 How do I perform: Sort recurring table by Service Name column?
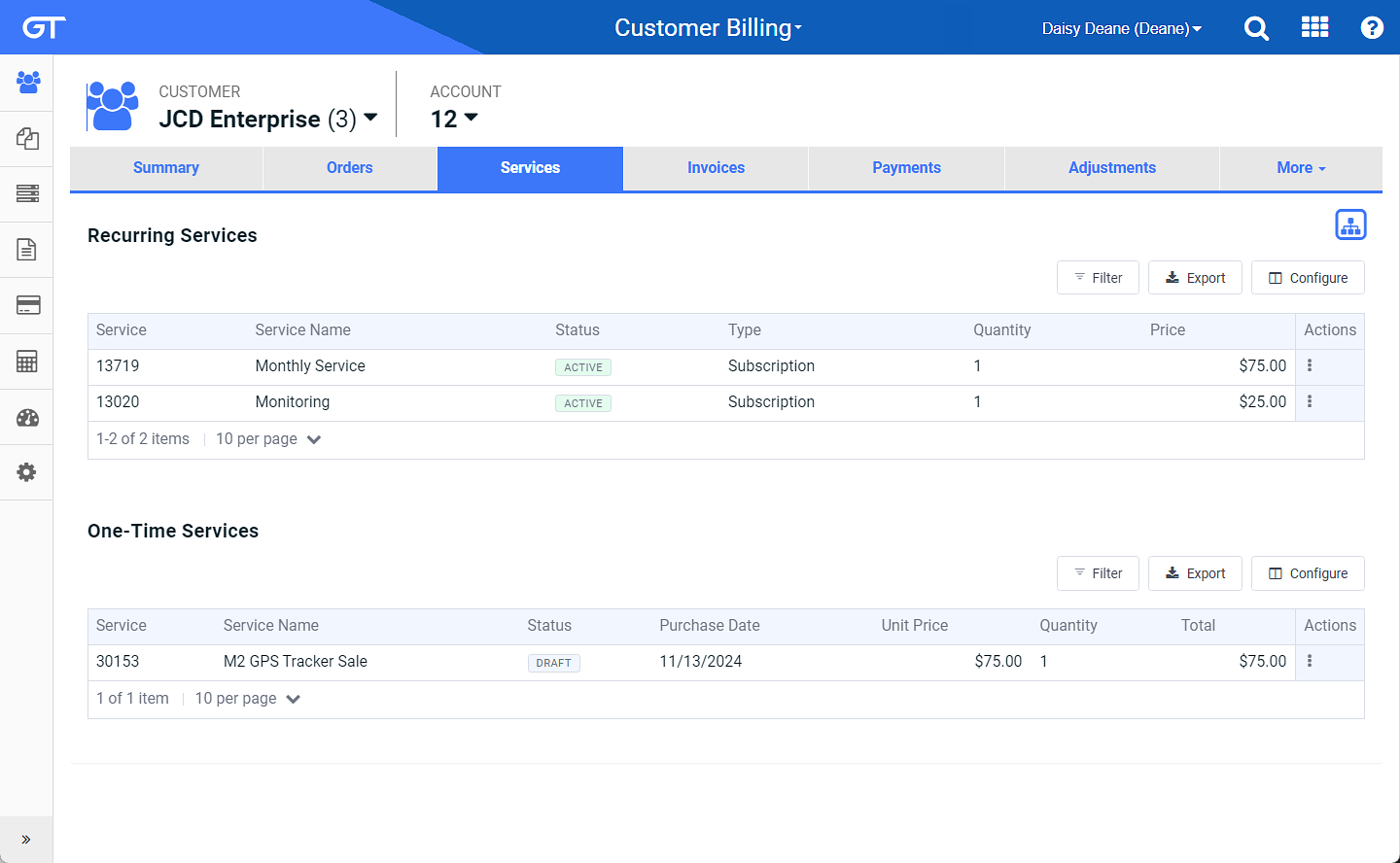[302, 330]
